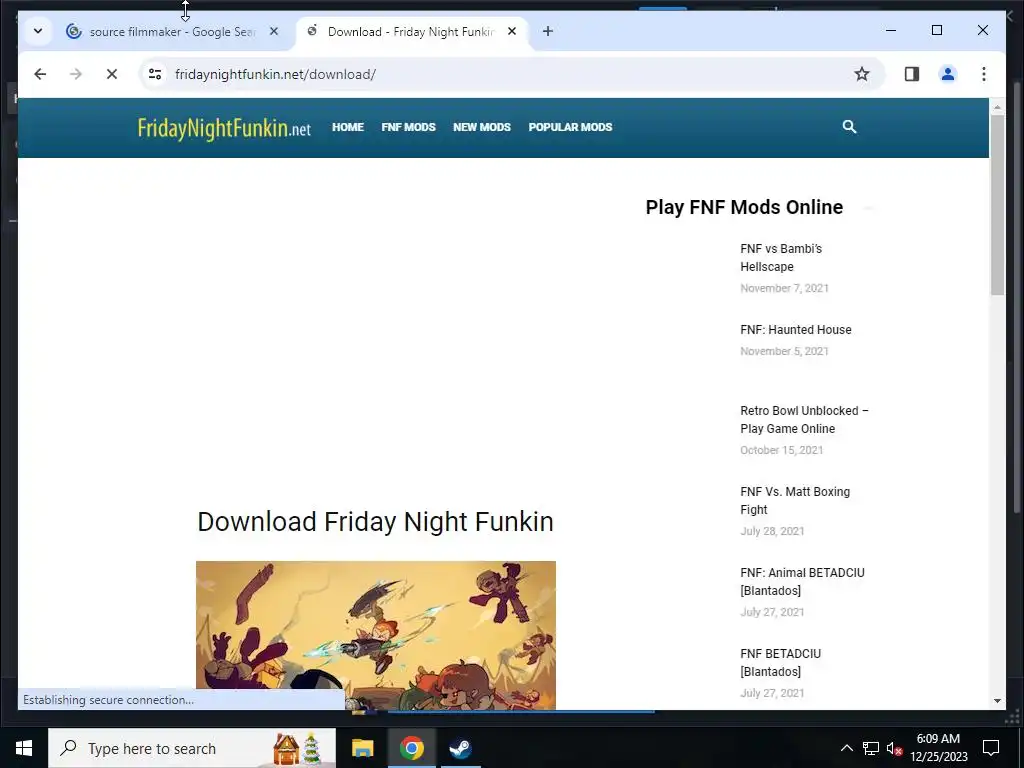Click the scrollbar down arrow
The height and width of the screenshot is (768, 1024).
coord(997,701)
